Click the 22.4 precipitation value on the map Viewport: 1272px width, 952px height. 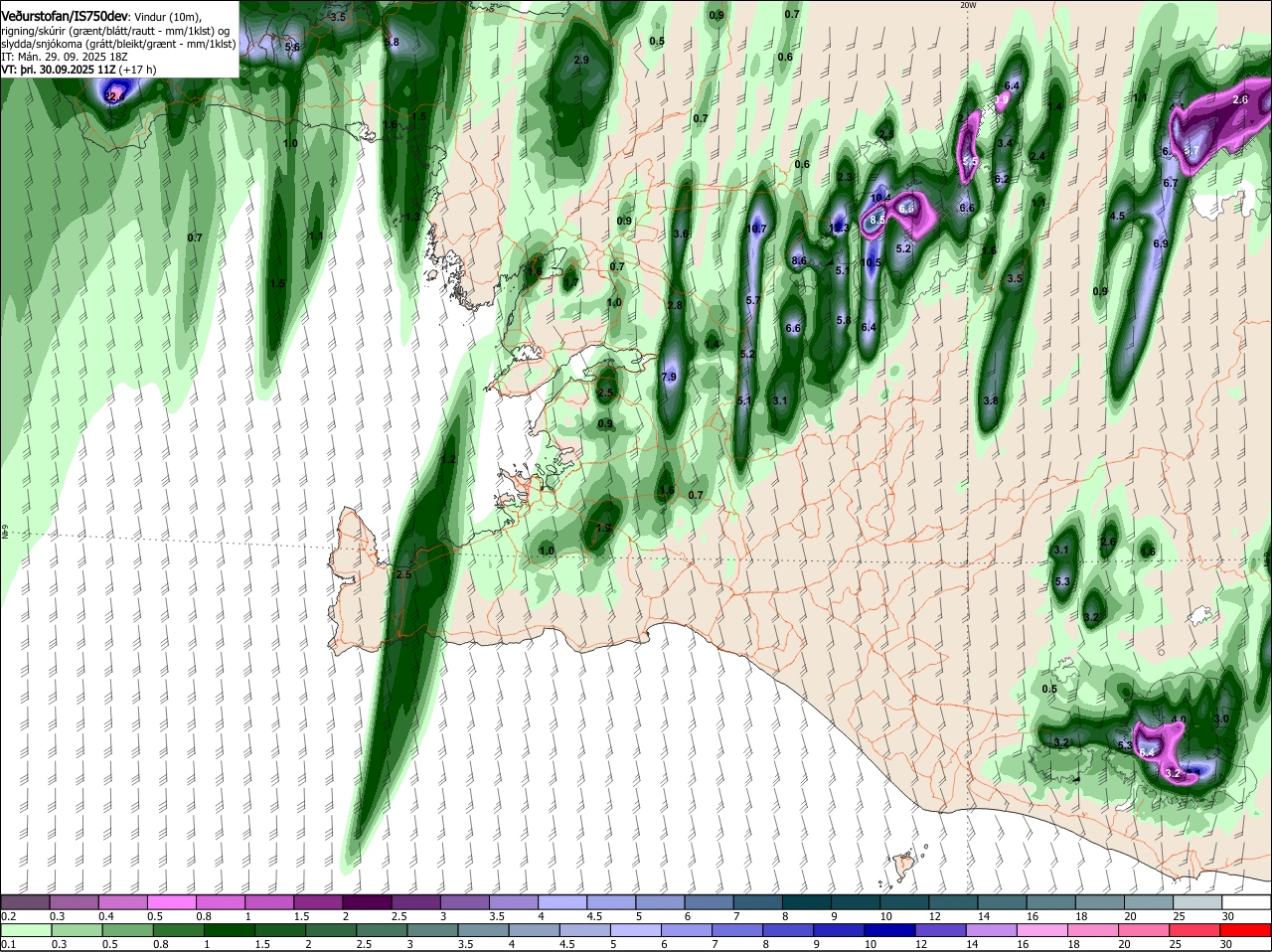pyautogui.click(x=114, y=96)
